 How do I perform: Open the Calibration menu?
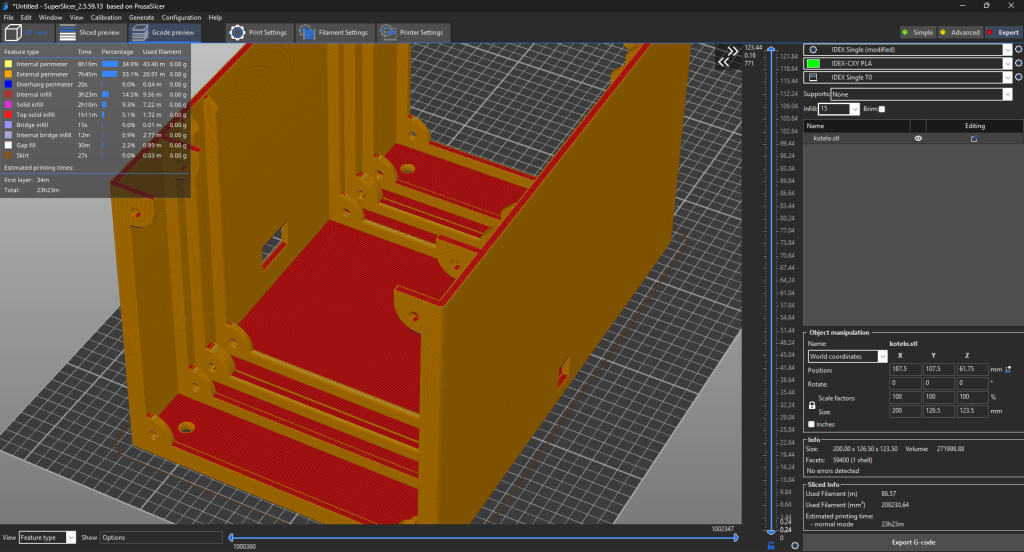click(106, 18)
